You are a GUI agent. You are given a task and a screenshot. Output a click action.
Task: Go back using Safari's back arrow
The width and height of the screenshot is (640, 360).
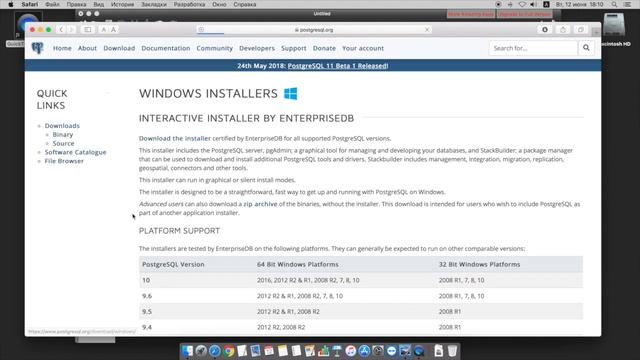tap(61, 30)
